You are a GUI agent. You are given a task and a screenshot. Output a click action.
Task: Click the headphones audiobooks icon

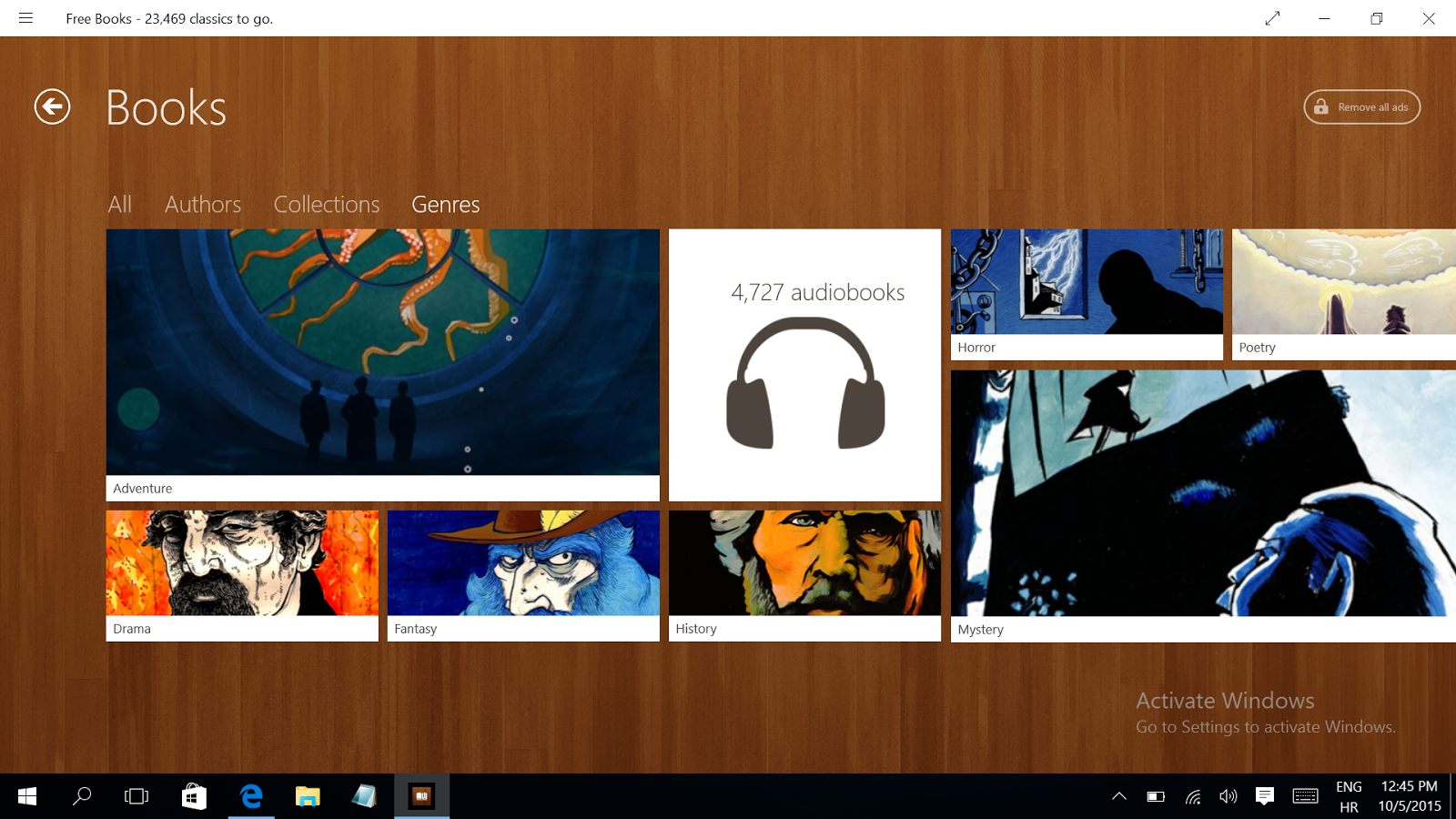click(805, 383)
